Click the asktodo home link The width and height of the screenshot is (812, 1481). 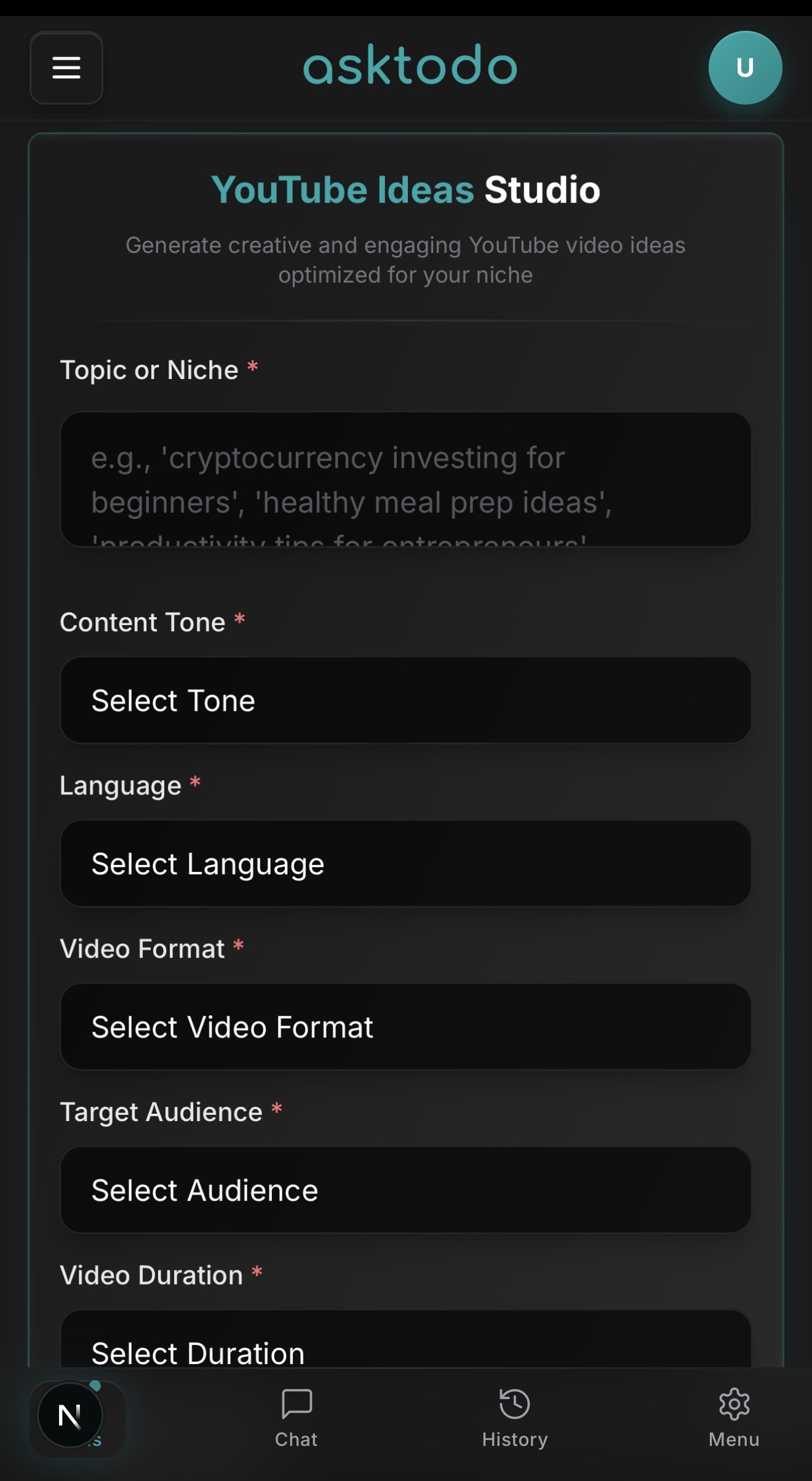[408, 65]
